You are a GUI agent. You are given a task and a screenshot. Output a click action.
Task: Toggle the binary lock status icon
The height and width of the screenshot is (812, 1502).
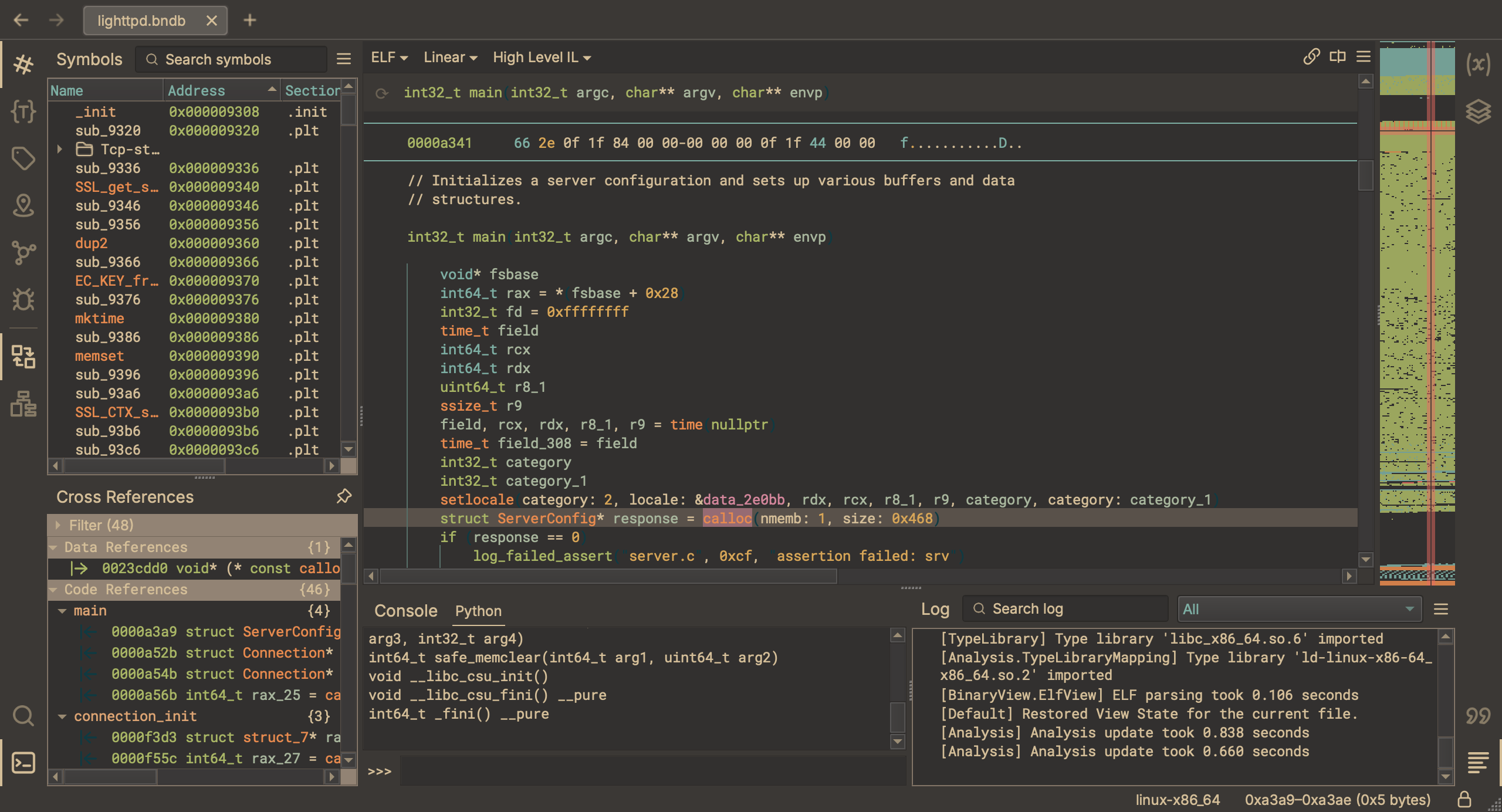[1464, 800]
